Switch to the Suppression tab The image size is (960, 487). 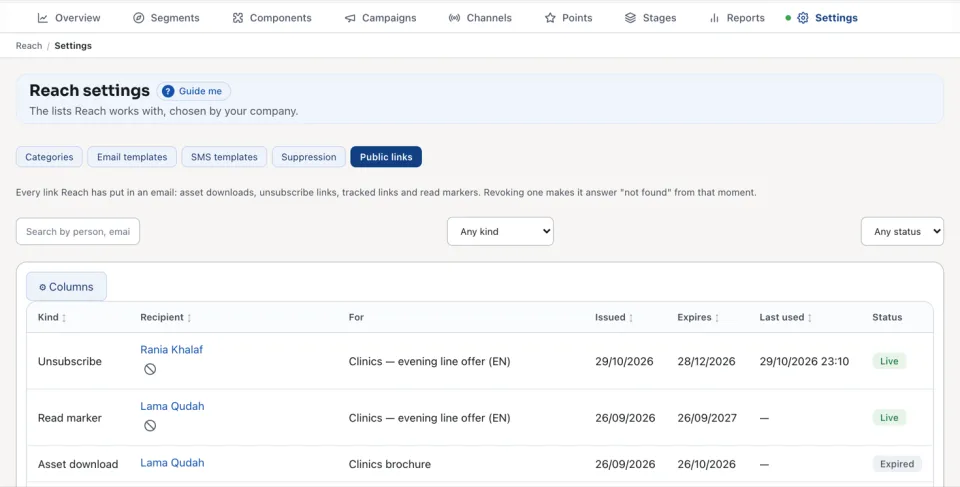click(x=309, y=157)
